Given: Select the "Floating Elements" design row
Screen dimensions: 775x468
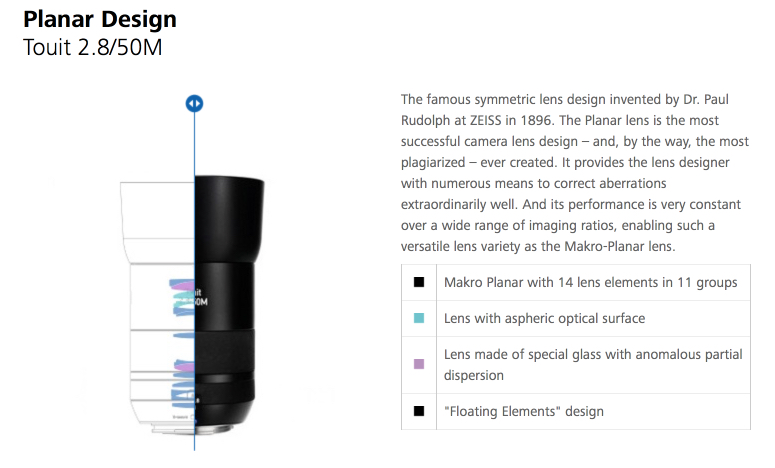Looking at the screenshot, I should pyautogui.click(x=576, y=411).
